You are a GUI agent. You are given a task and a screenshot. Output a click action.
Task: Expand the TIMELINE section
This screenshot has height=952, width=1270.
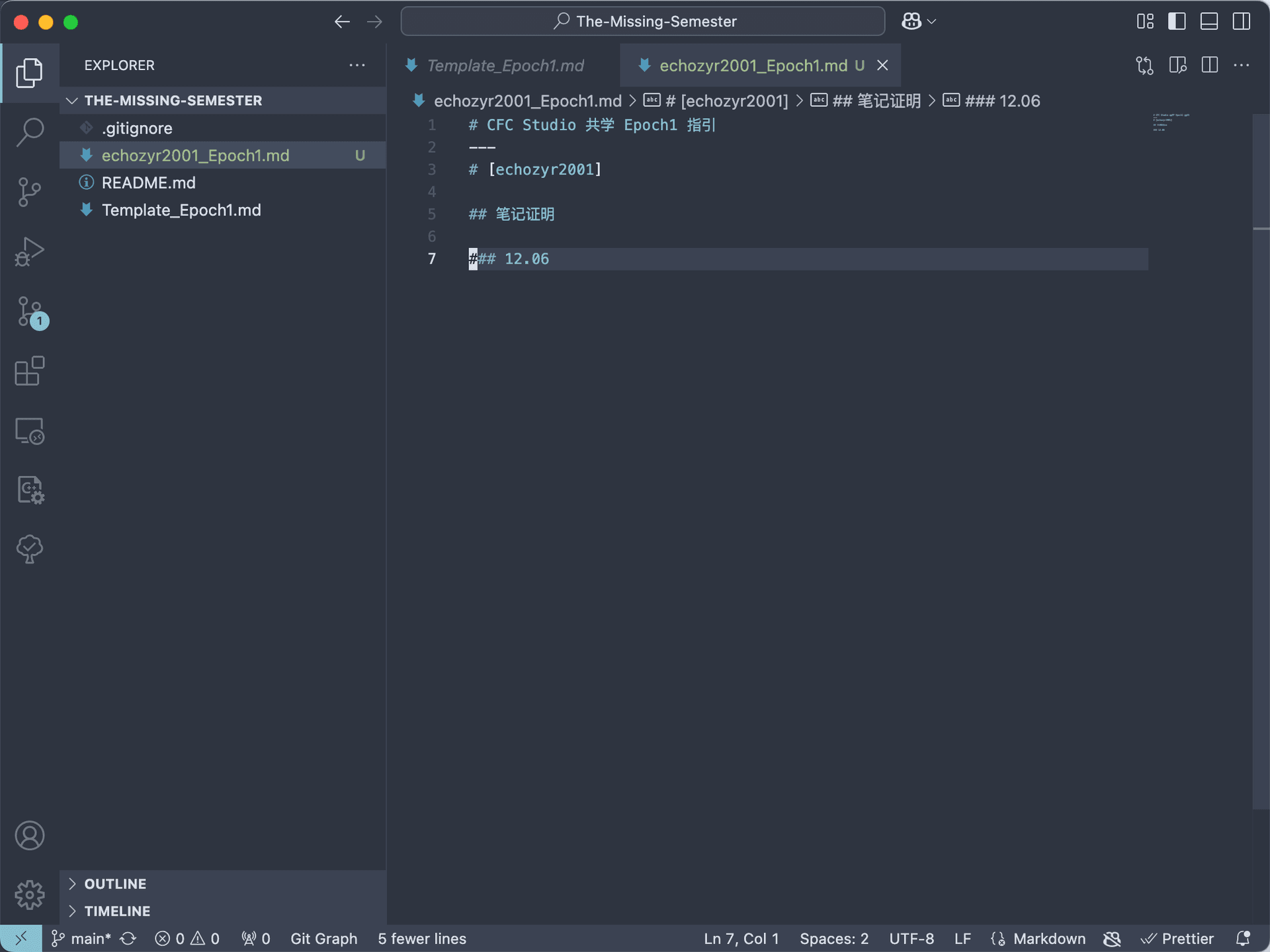[117, 911]
